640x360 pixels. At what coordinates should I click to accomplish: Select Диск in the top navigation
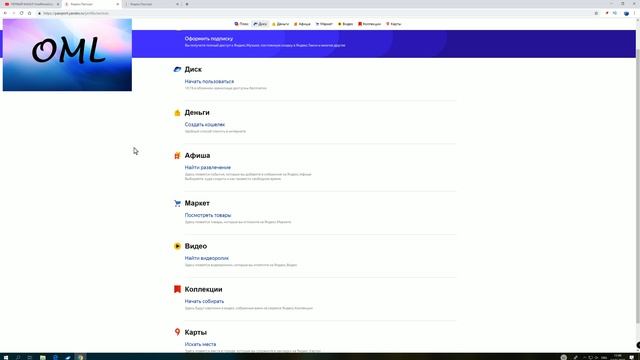click(x=260, y=24)
